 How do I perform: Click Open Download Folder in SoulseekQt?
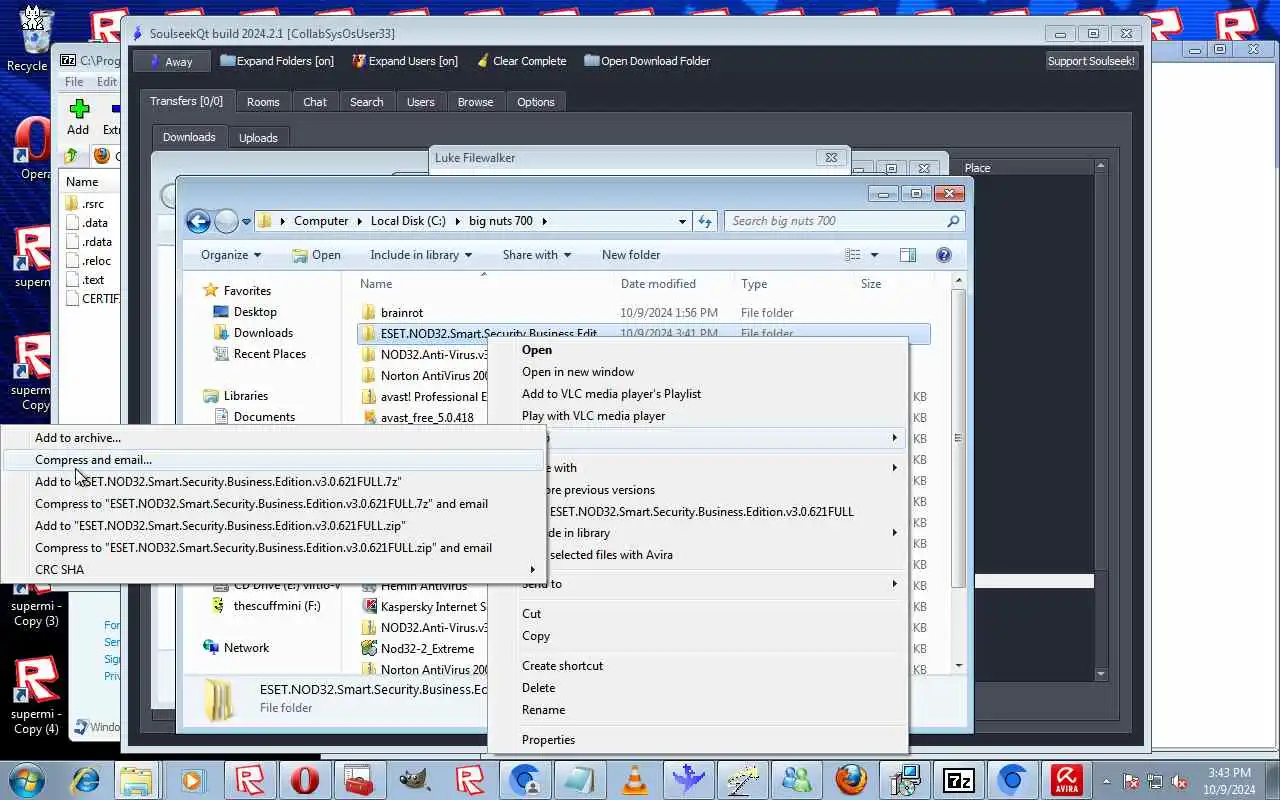647,61
